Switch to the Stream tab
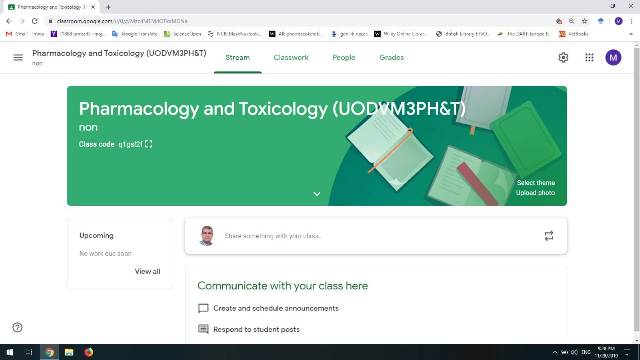Viewport: 640px width, 360px height. click(x=238, y=58)
